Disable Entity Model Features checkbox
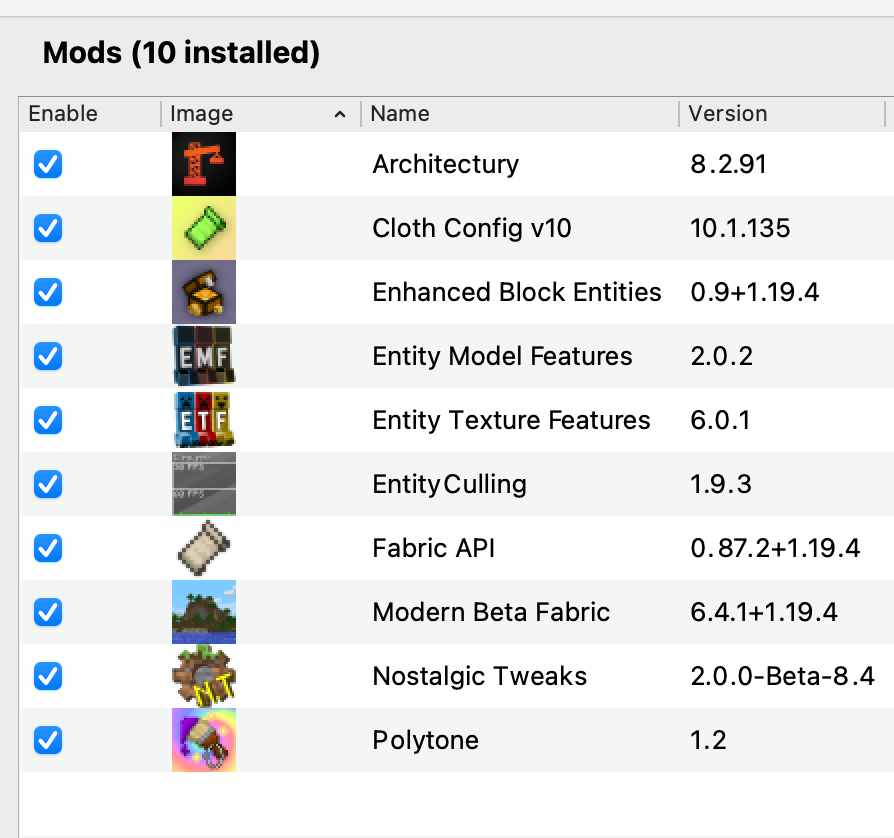Screen dimensions: 894x838 tap(48, 356)
